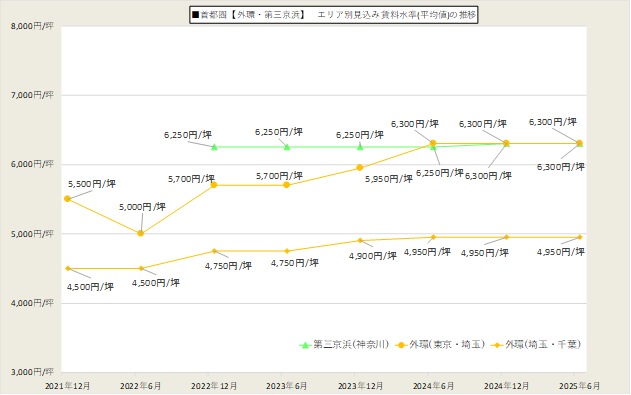Click the 4,900円/坪 data label
631x395 pixels.
click(373, 256)
